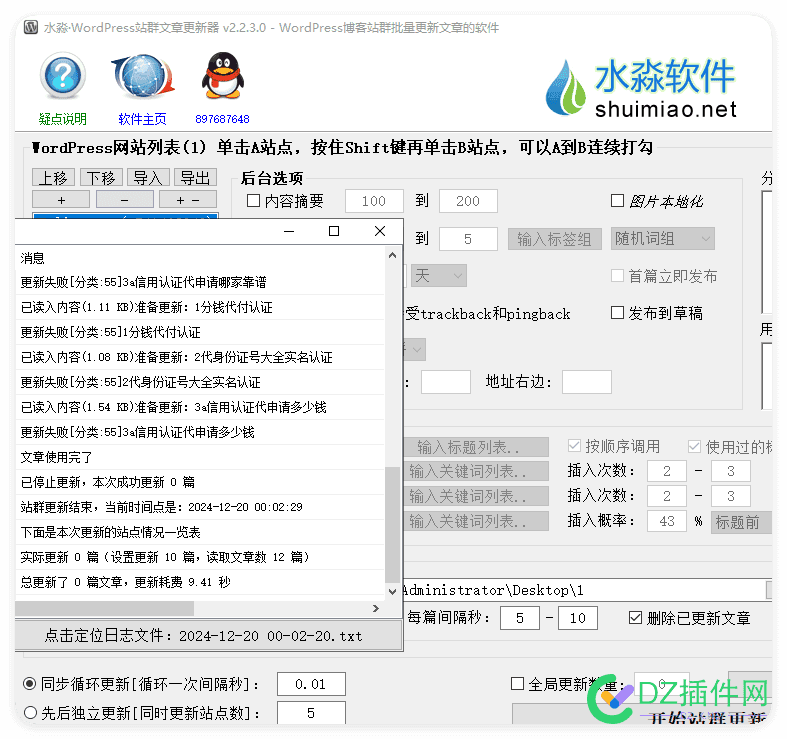The image size is (787, 739).
Task: Select log row 下面是本次更新的站点情况一览表
Action: click(x=201, y=532)
